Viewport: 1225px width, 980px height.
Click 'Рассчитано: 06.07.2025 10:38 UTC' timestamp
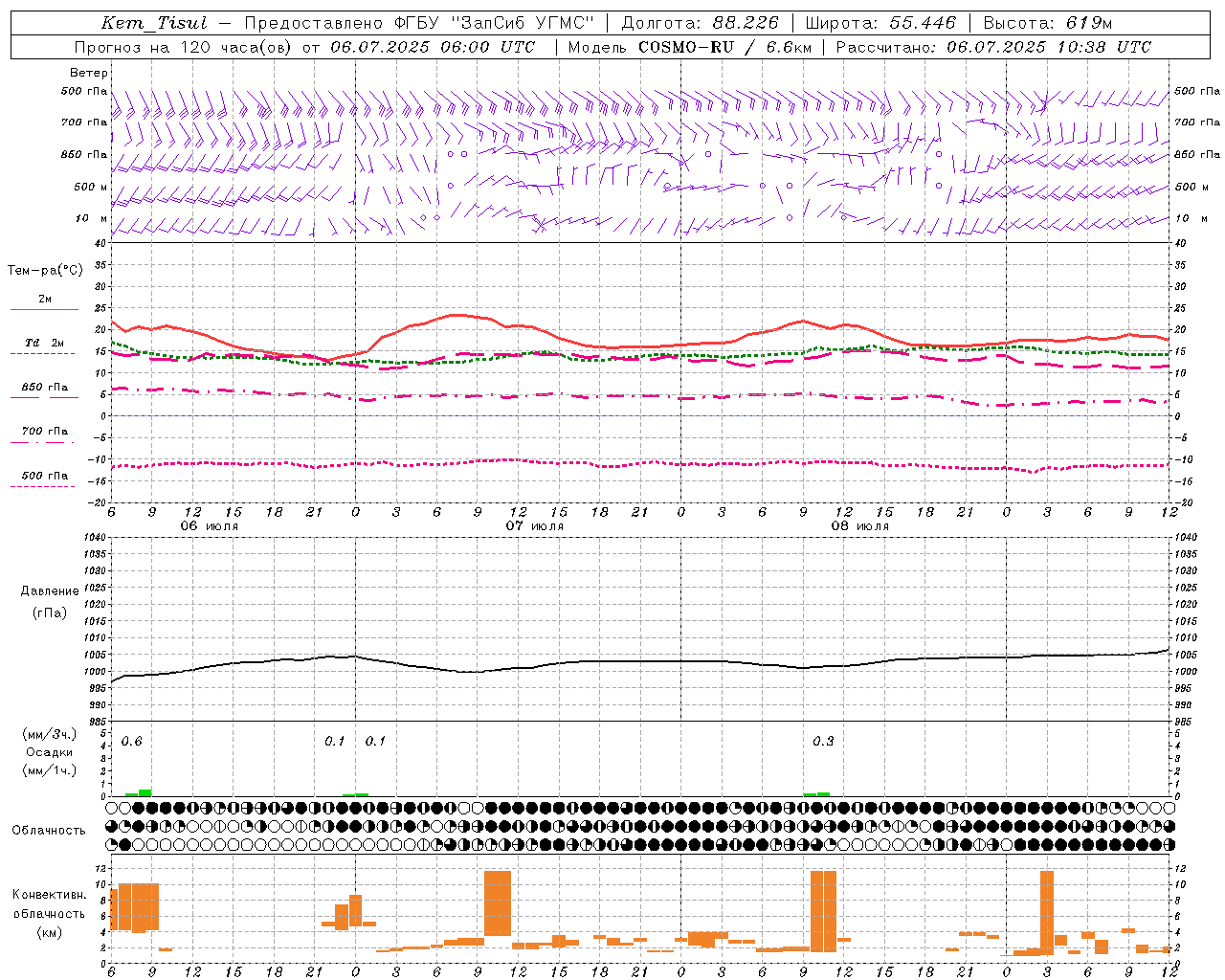tap(993, 47)
